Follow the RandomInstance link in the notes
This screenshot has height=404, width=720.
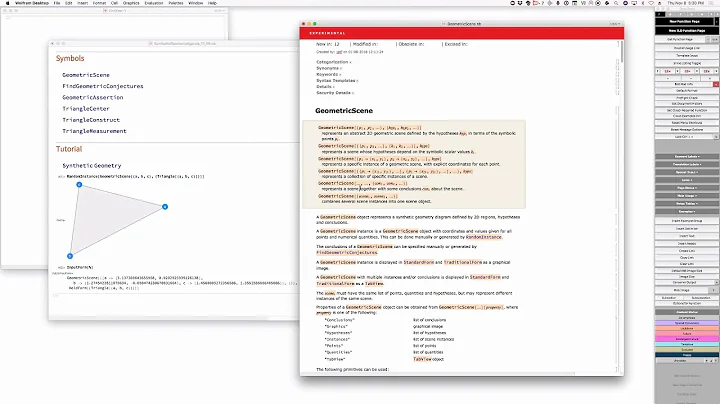pos(484,237)
